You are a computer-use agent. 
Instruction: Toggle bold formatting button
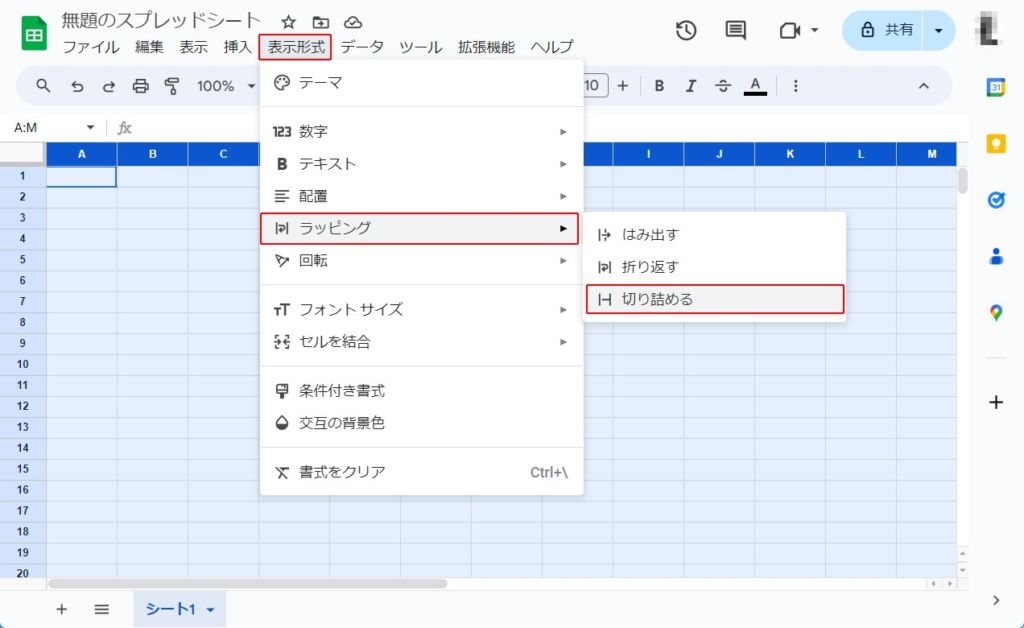[x=659, y=86]
